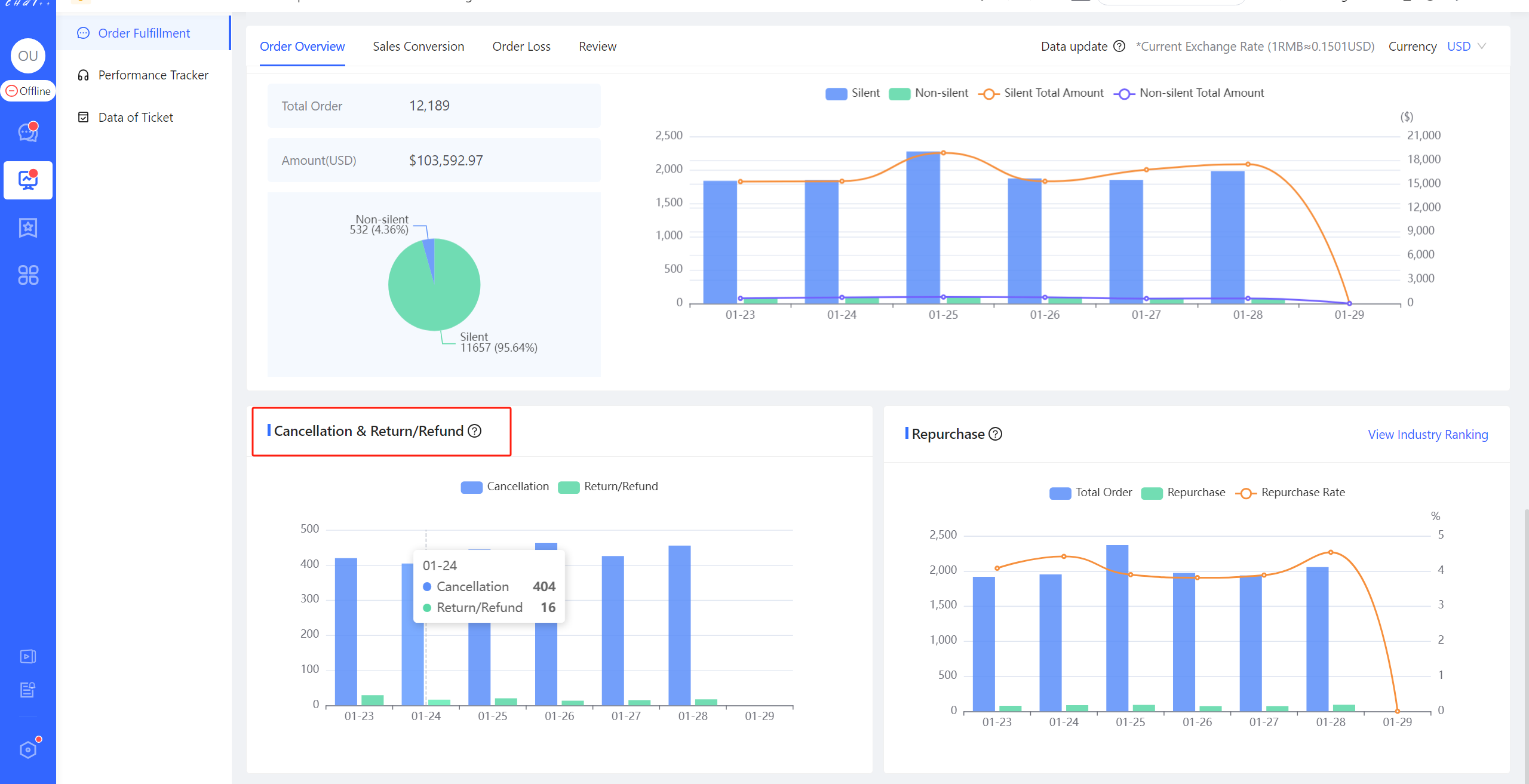Open Data of Ticket menu item
Viewport: 1529px width, 784px height.
coord(143,118)
